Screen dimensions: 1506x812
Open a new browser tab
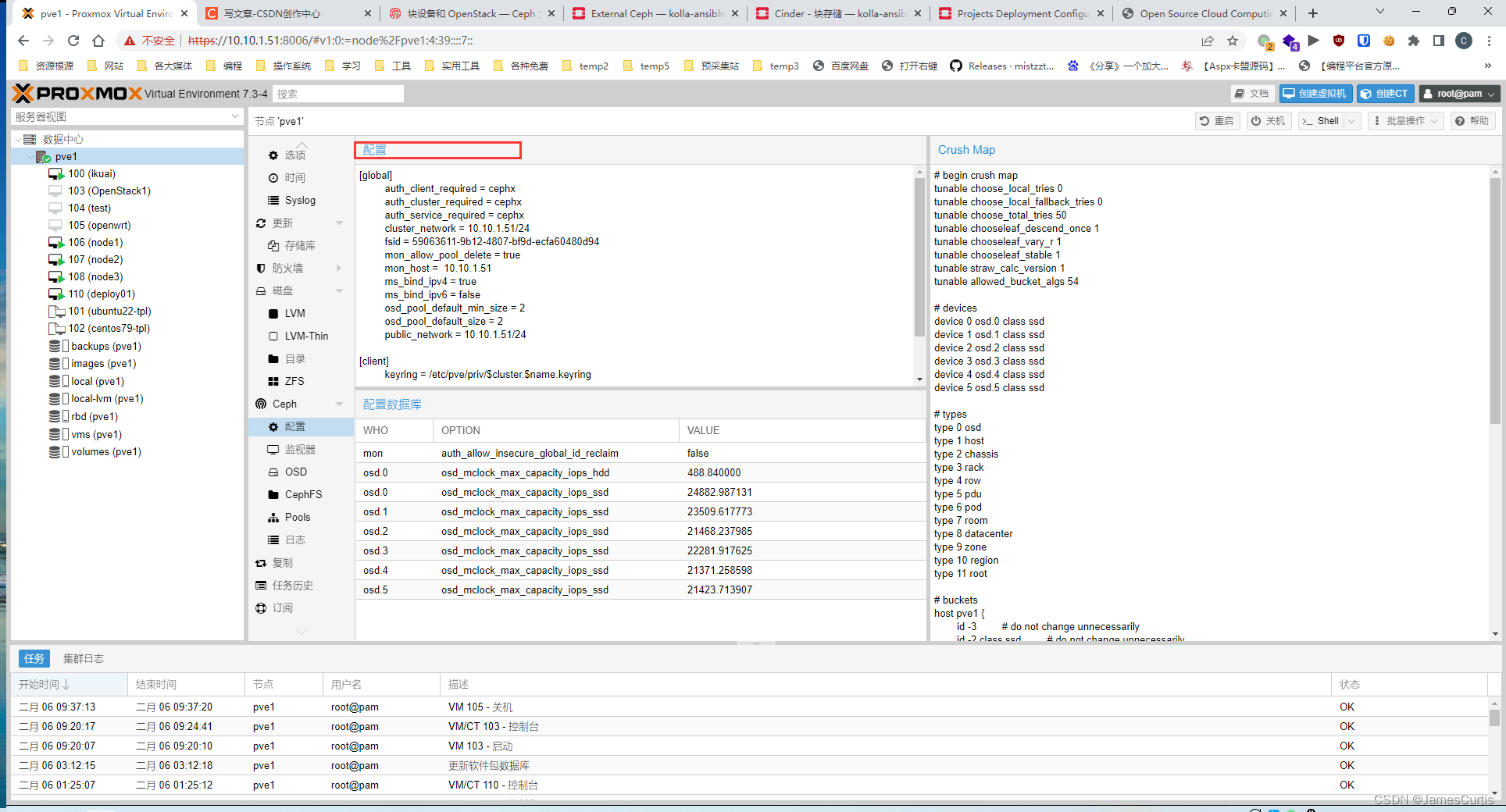[1313, 13]
